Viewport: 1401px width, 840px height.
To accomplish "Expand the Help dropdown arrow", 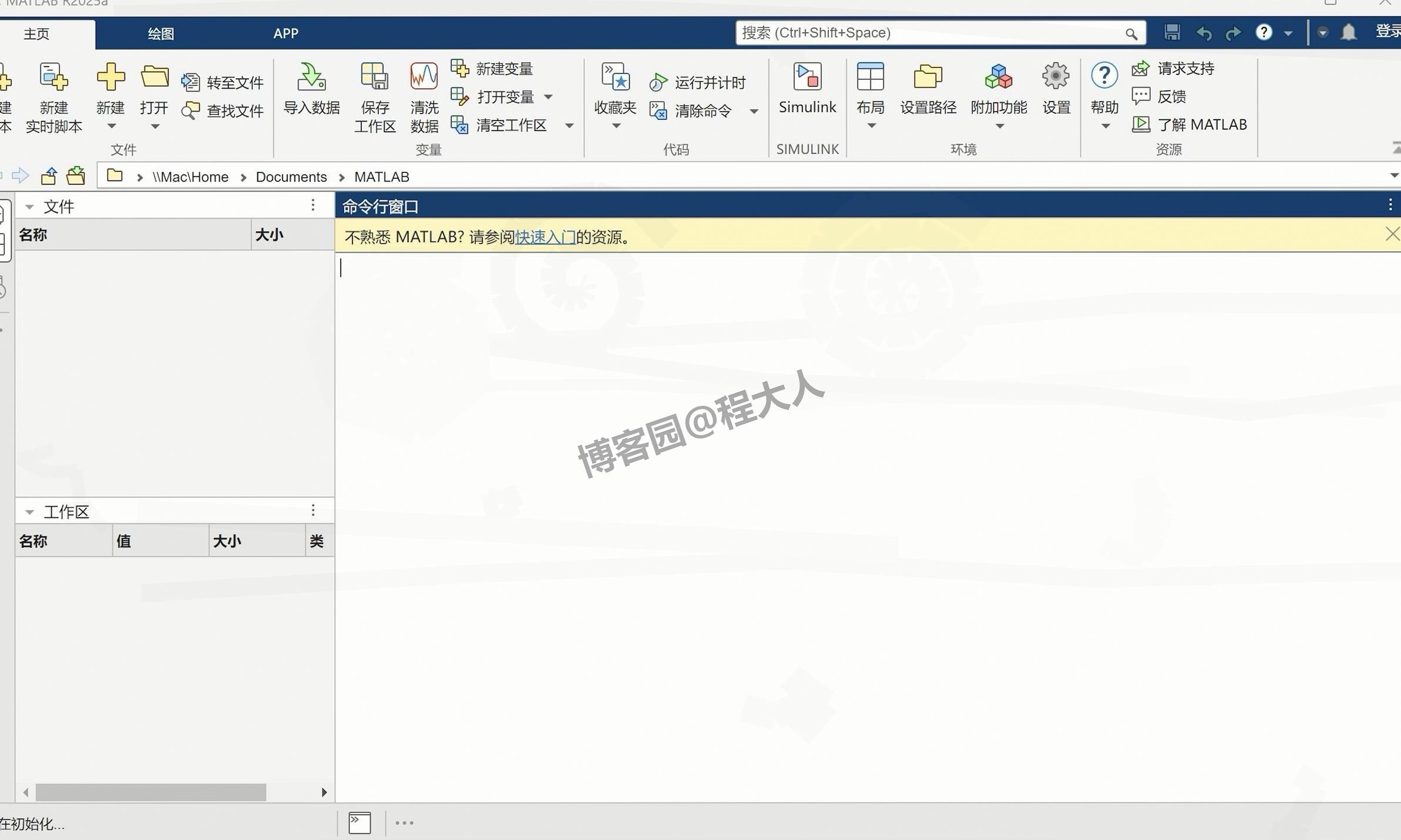I will [1106, 125].
